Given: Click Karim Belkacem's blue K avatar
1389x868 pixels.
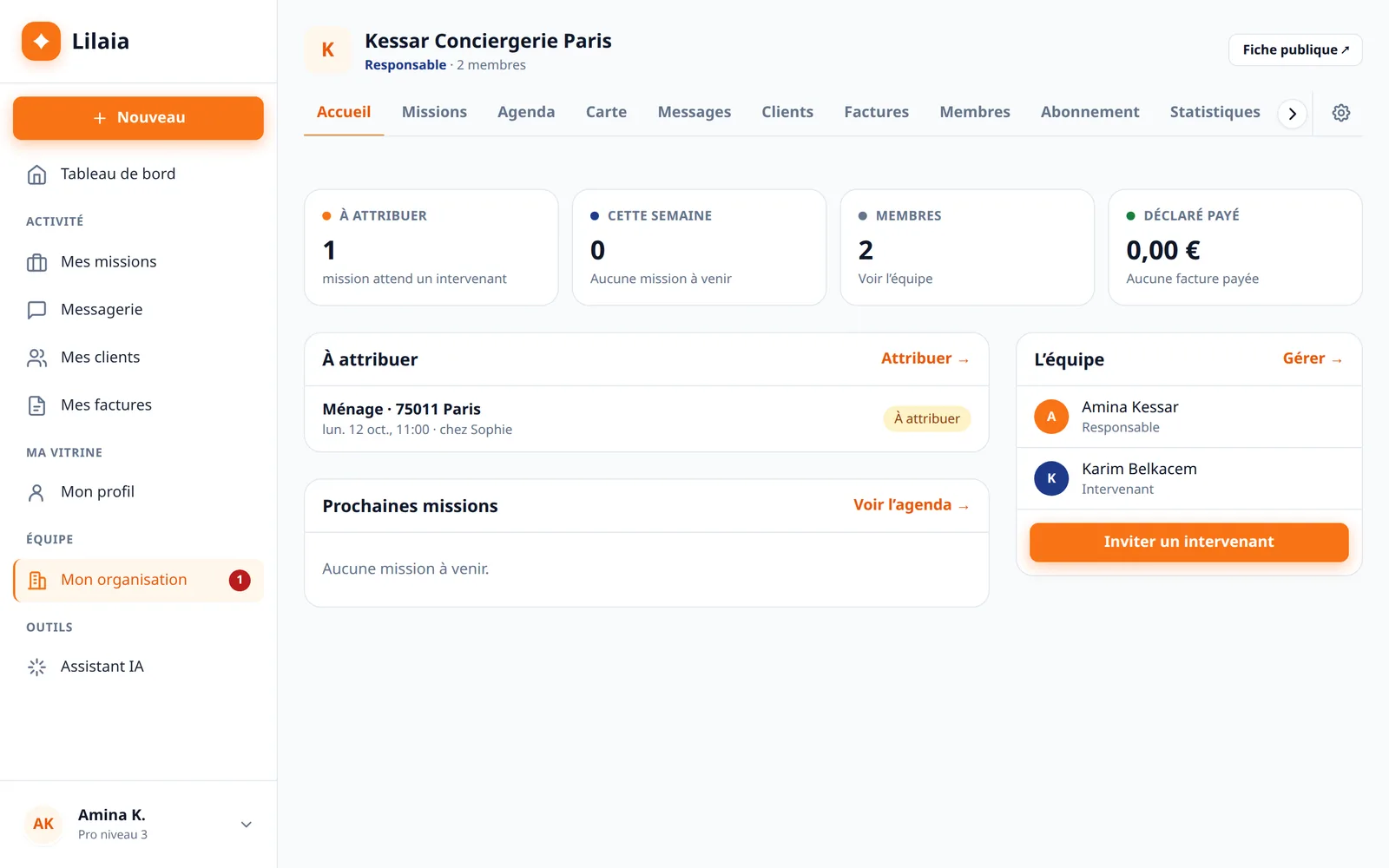Looking at the screenshot, I should [1051, 478].
